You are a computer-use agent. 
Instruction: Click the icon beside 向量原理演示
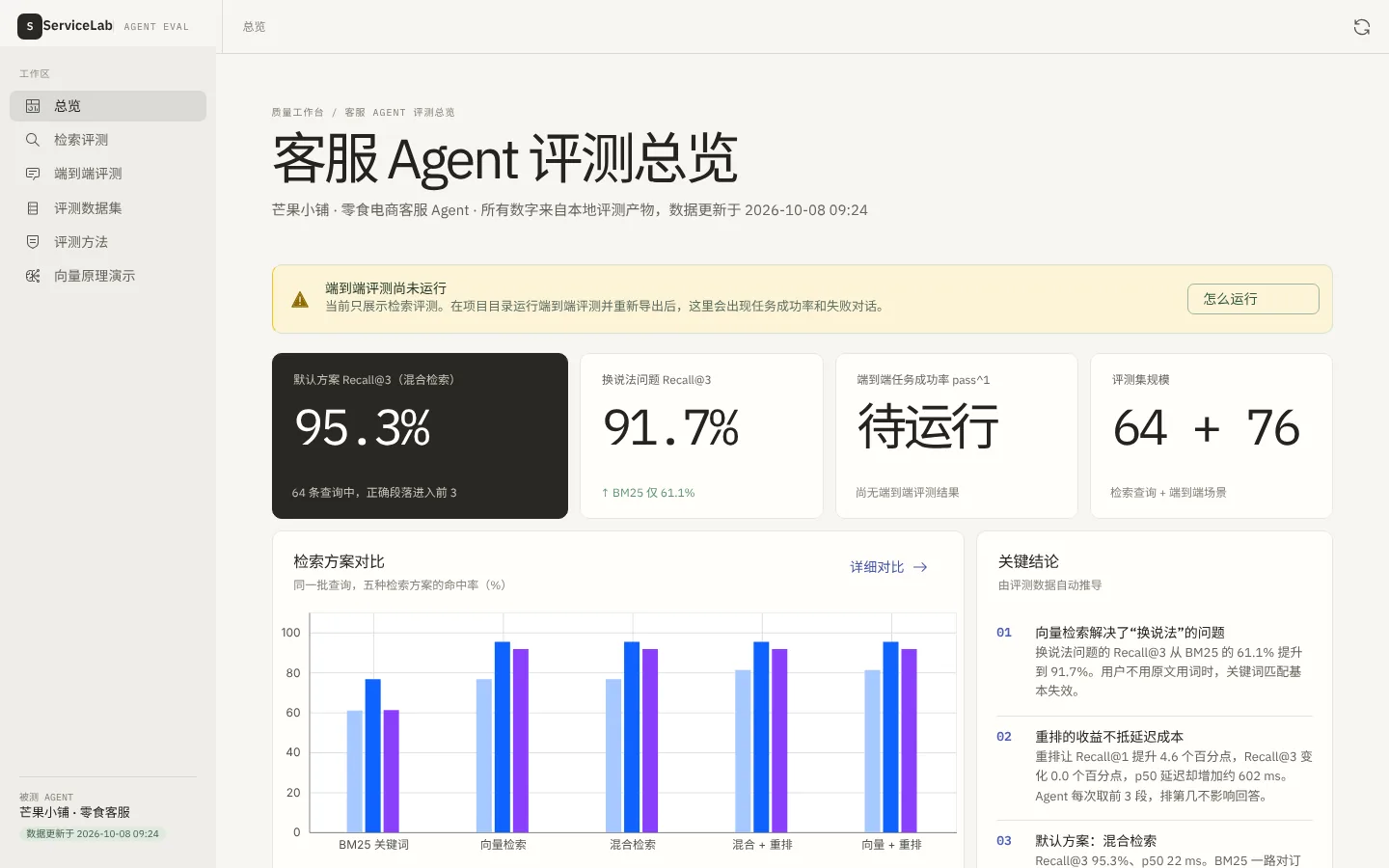click(x=33, y=276)
